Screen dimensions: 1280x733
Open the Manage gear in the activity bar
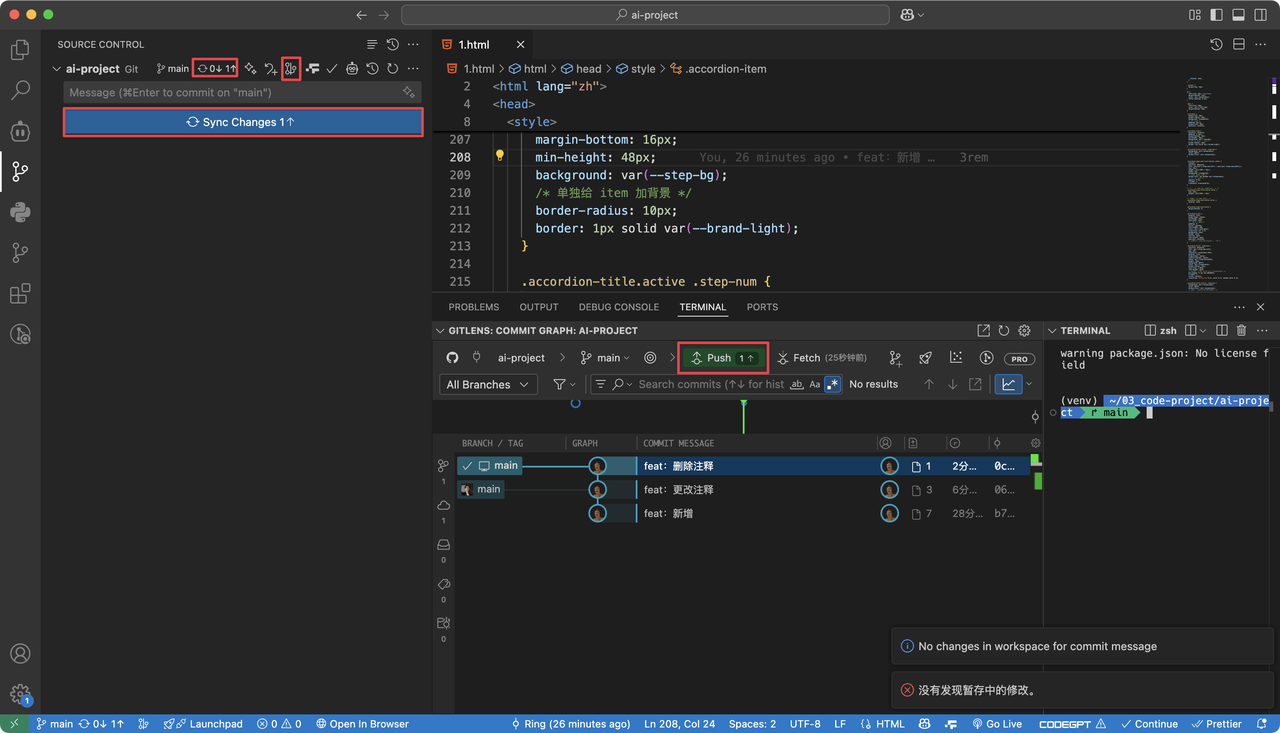click(x=20, y=694)
